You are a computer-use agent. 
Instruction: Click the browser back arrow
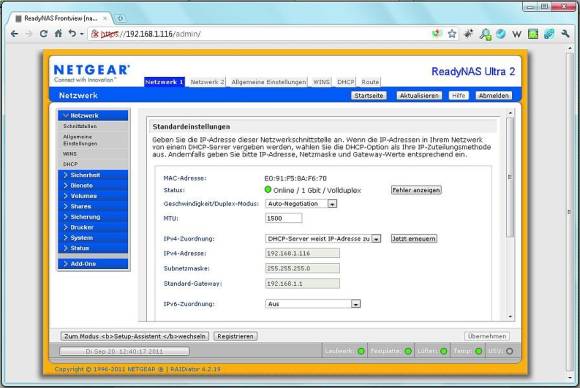coord(14,34)
